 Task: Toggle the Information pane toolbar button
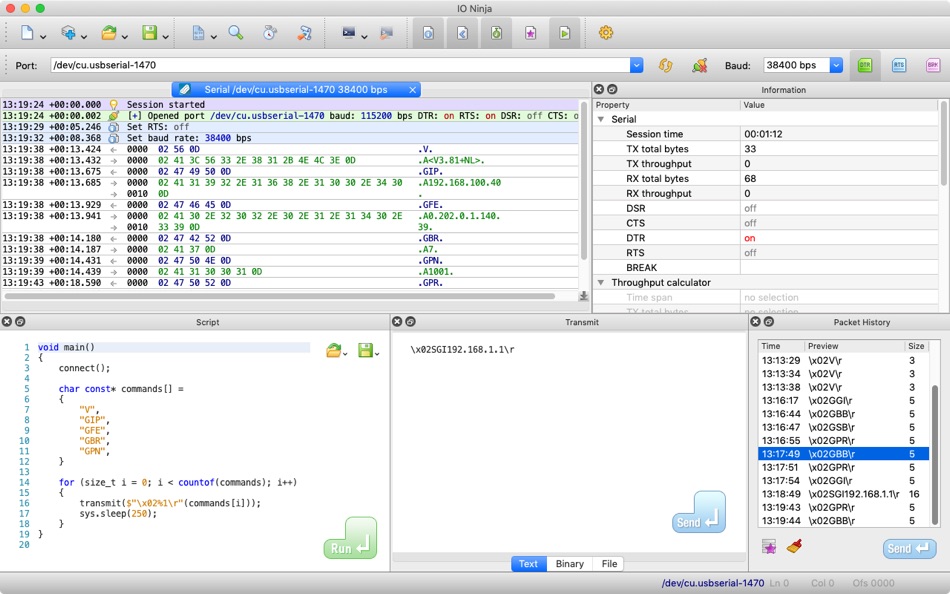[428, 33]
